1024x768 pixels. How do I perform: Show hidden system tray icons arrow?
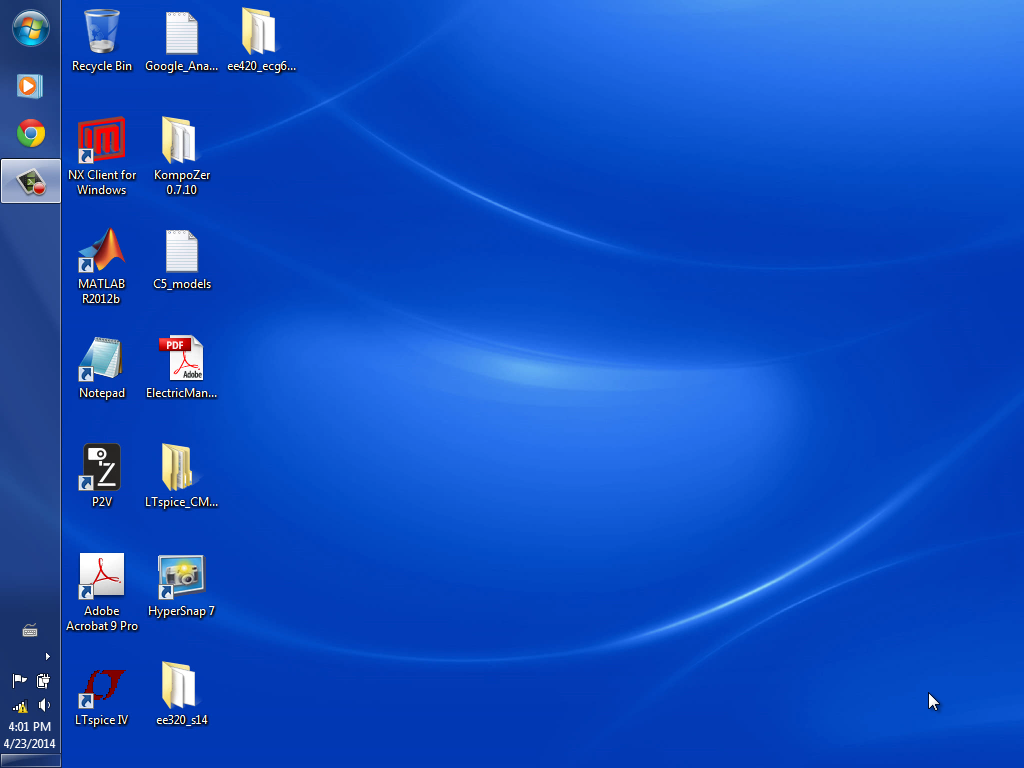pyautogui.click(x=47, y=656)
